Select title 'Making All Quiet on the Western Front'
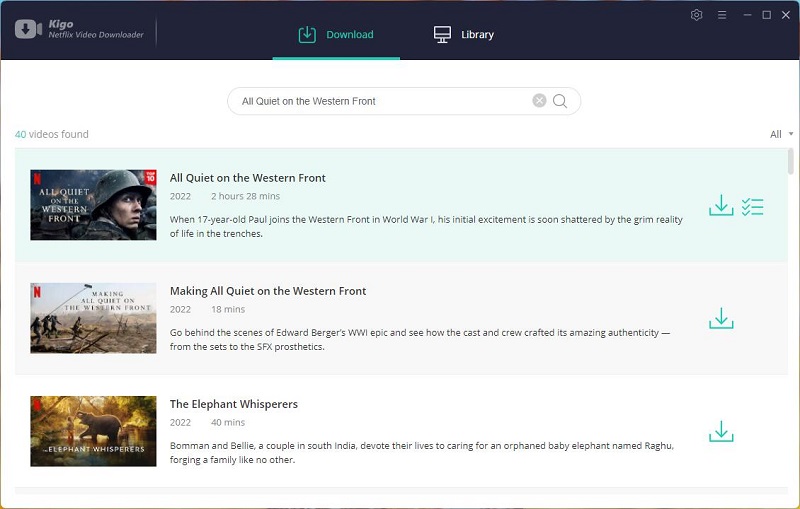 point(268,291)
